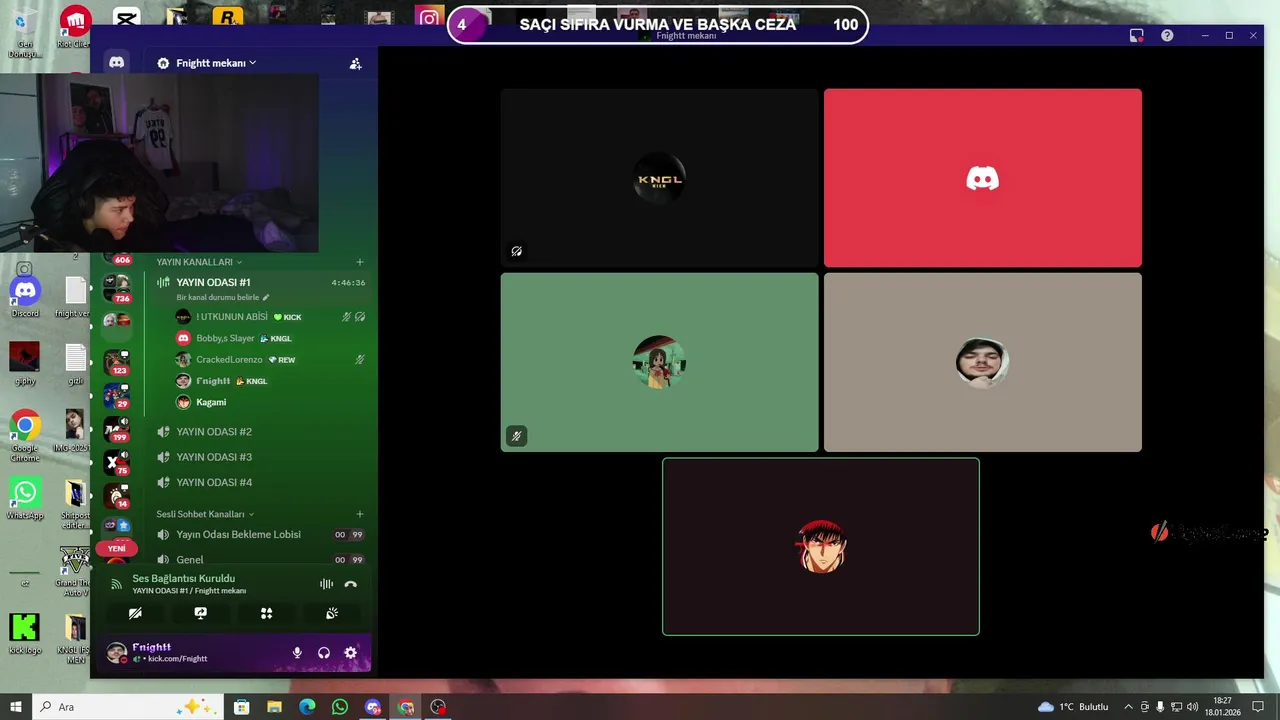Open server with 123 badge in sidebar
Screen dimensions: 1280x720
pyautogui.click(x=117, y=362)
